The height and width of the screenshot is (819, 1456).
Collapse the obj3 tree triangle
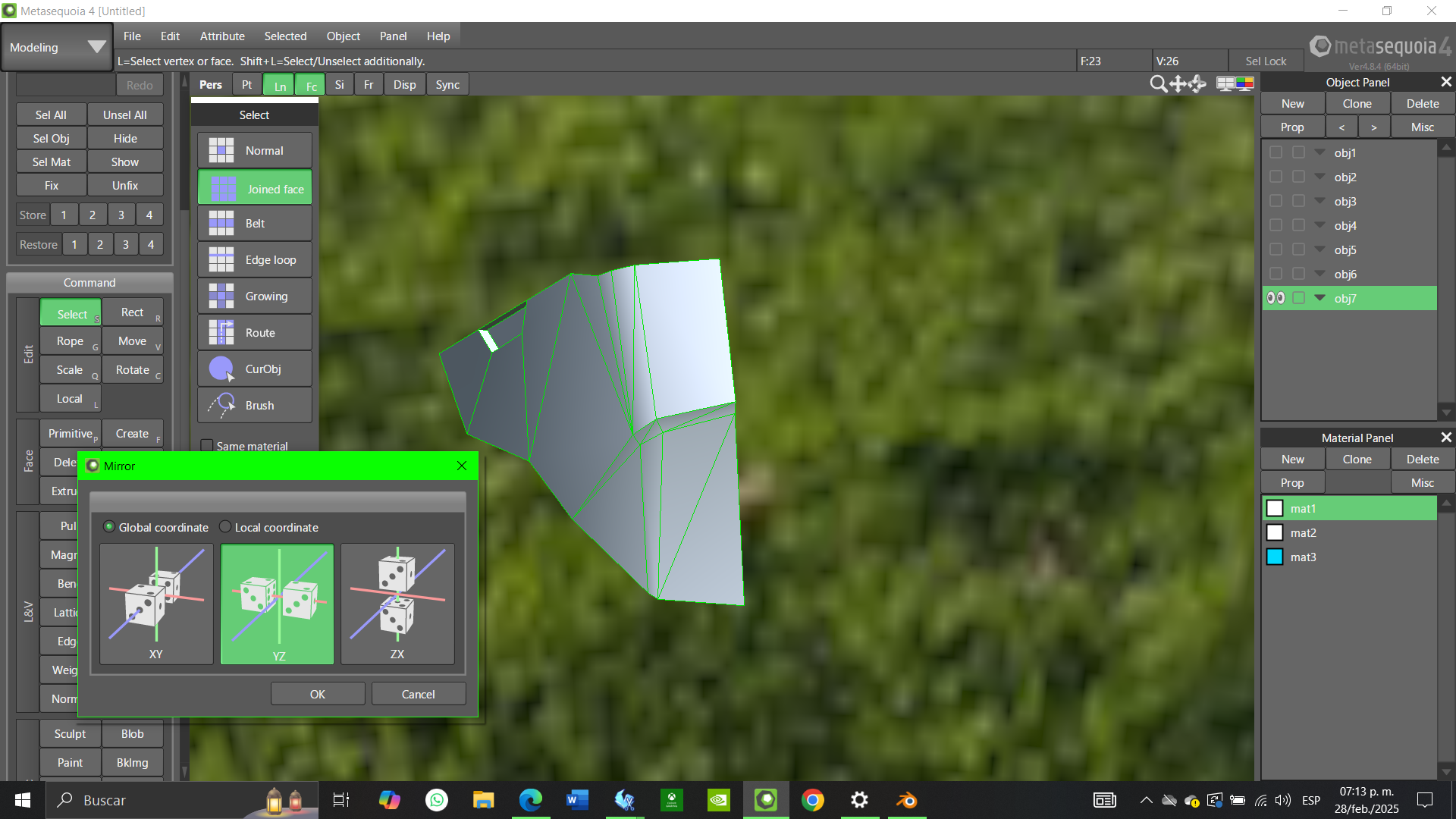pyautogui.click(x=1319, y=201)
